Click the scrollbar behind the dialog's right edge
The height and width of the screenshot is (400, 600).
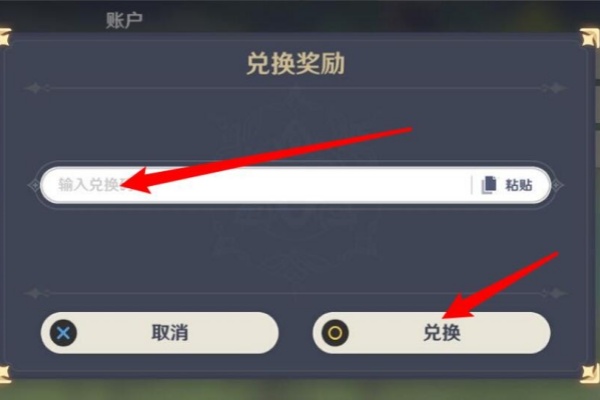click(597, 122)
